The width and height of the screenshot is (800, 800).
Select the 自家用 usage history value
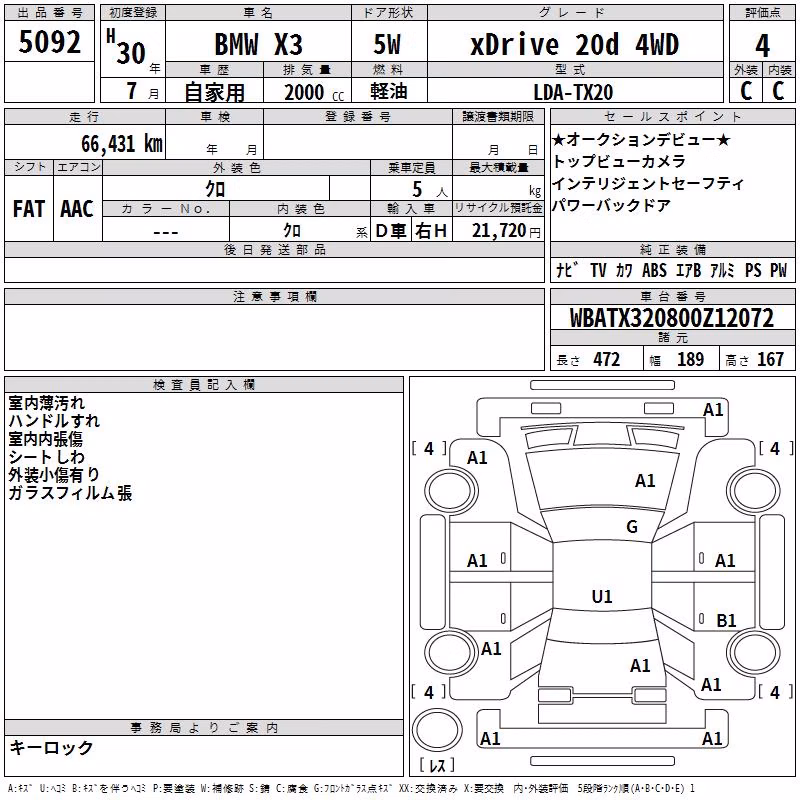pyautogui.click(x=214, y=92)
